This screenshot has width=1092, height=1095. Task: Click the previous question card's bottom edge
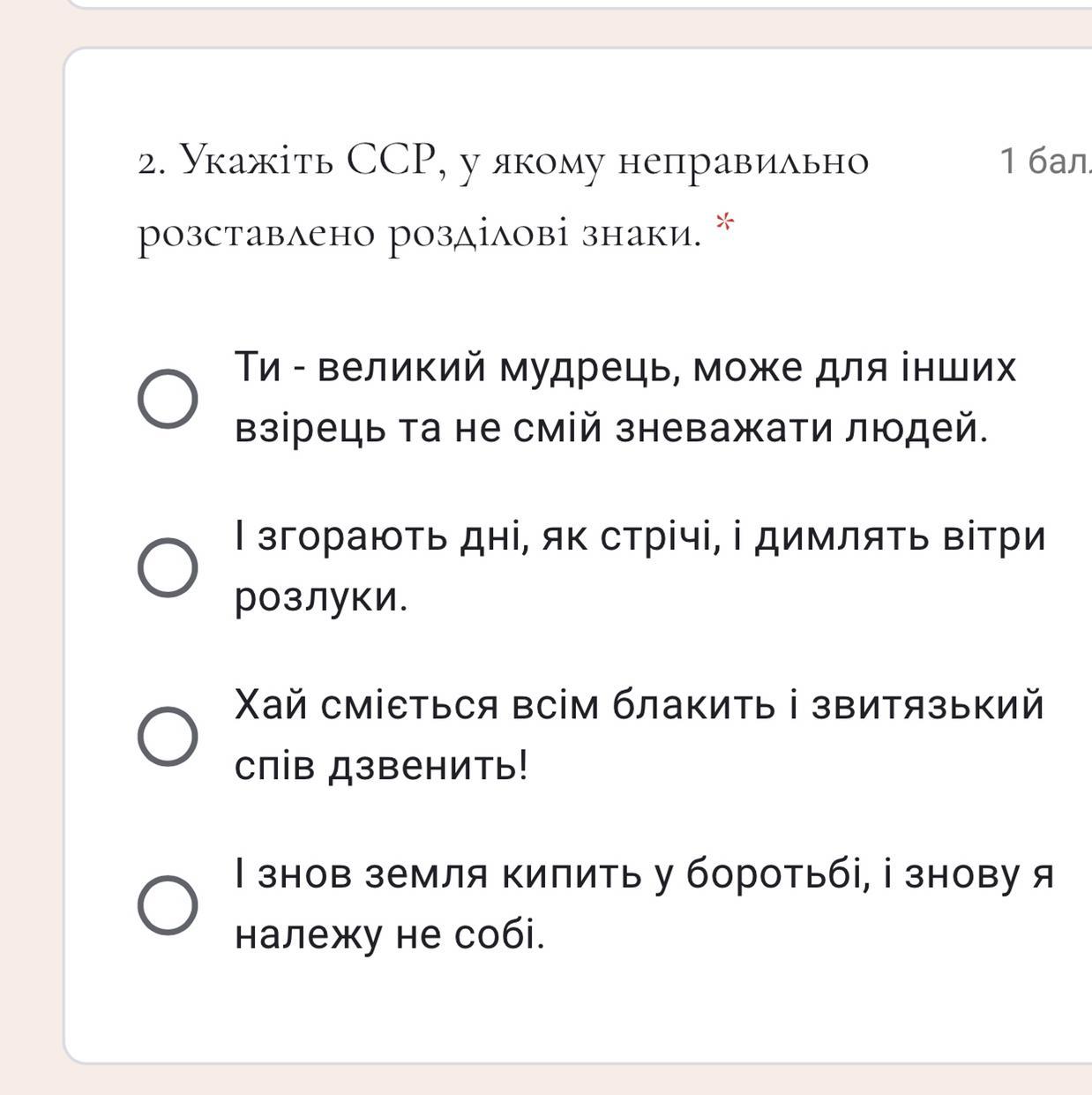[x=578, y=4]
